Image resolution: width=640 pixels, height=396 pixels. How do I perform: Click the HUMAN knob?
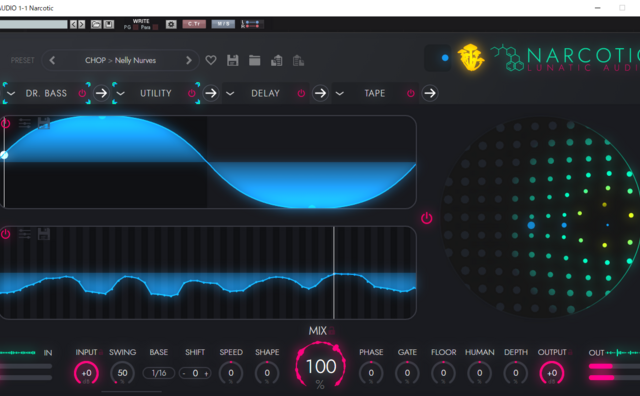(480, 373)
